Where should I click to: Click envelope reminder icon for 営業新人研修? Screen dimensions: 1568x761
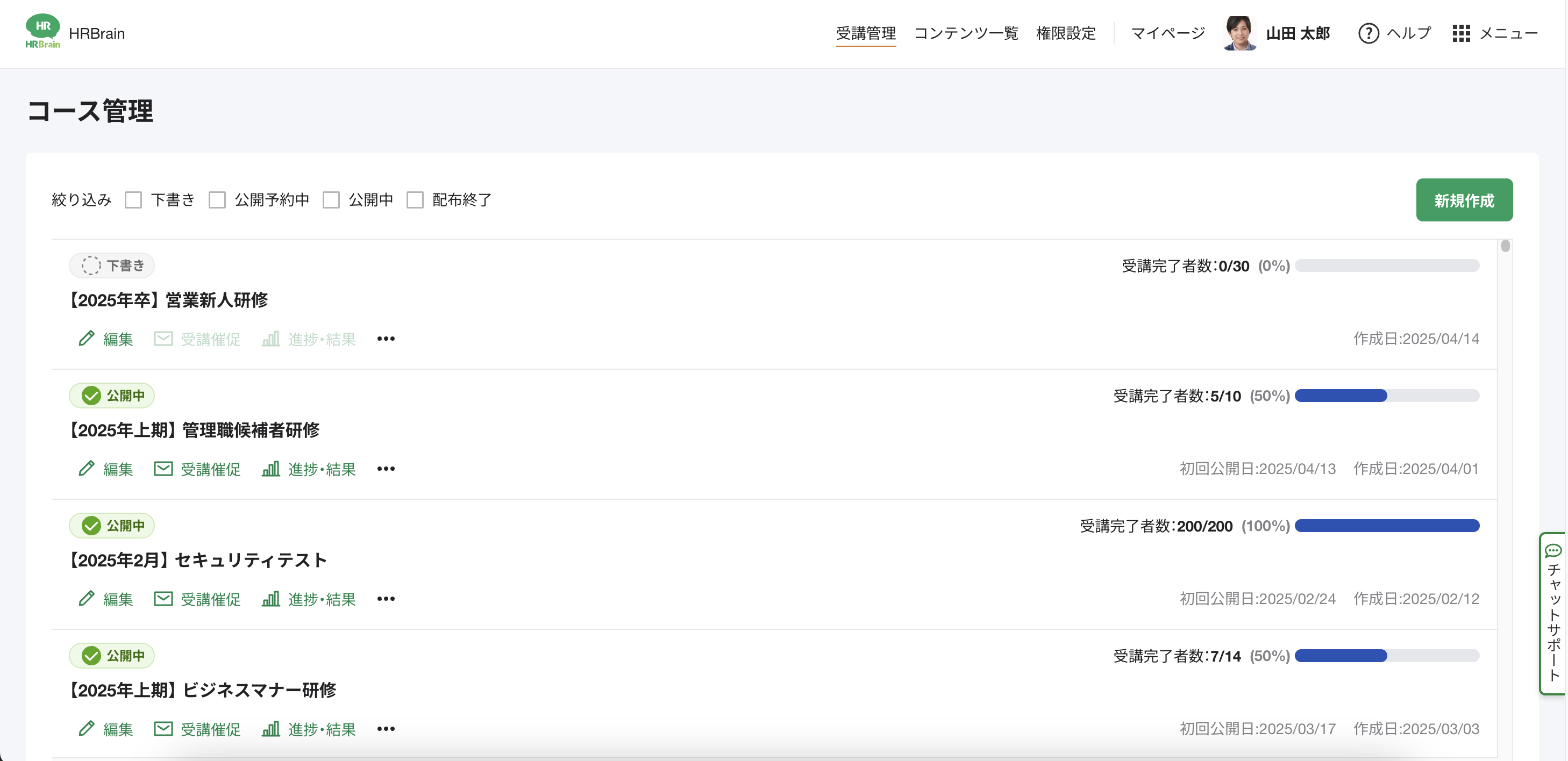coord(163,338)
